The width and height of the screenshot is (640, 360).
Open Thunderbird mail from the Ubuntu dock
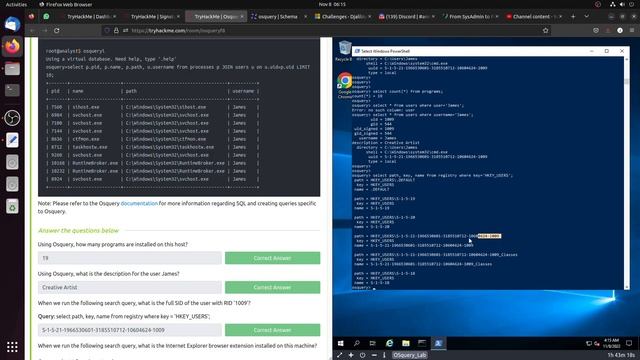tap(12, 24)
